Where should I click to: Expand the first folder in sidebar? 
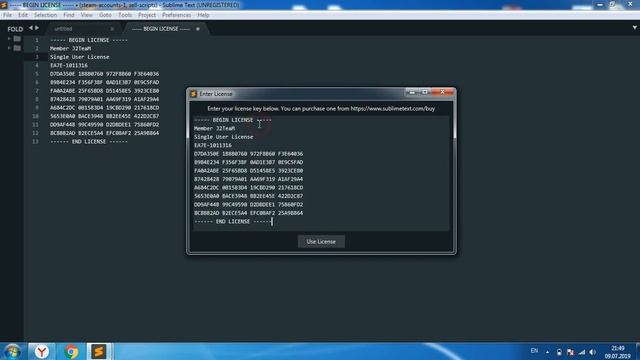point(9,39)
